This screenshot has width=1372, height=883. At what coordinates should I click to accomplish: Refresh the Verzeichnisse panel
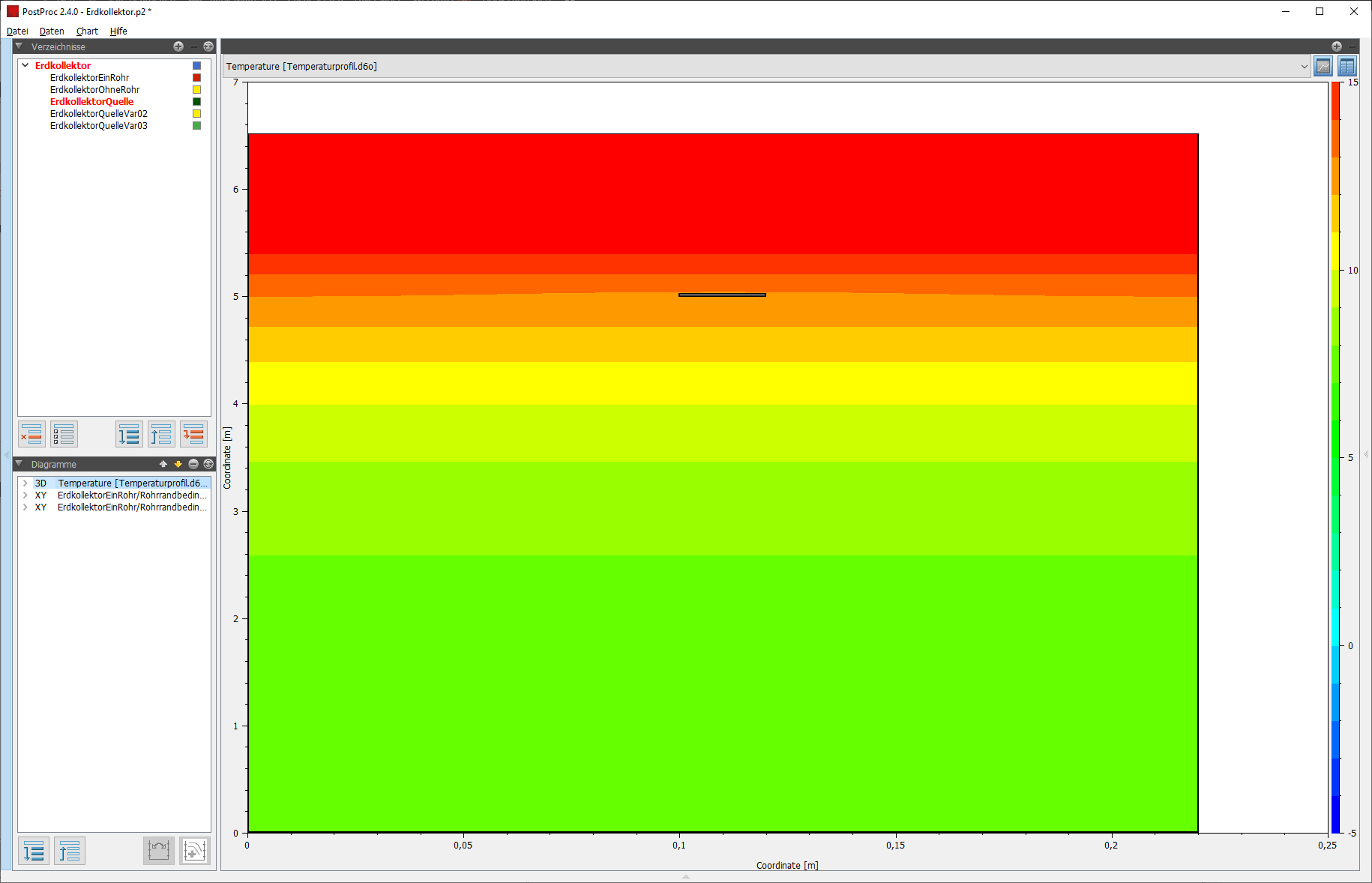tap(208, 46)
